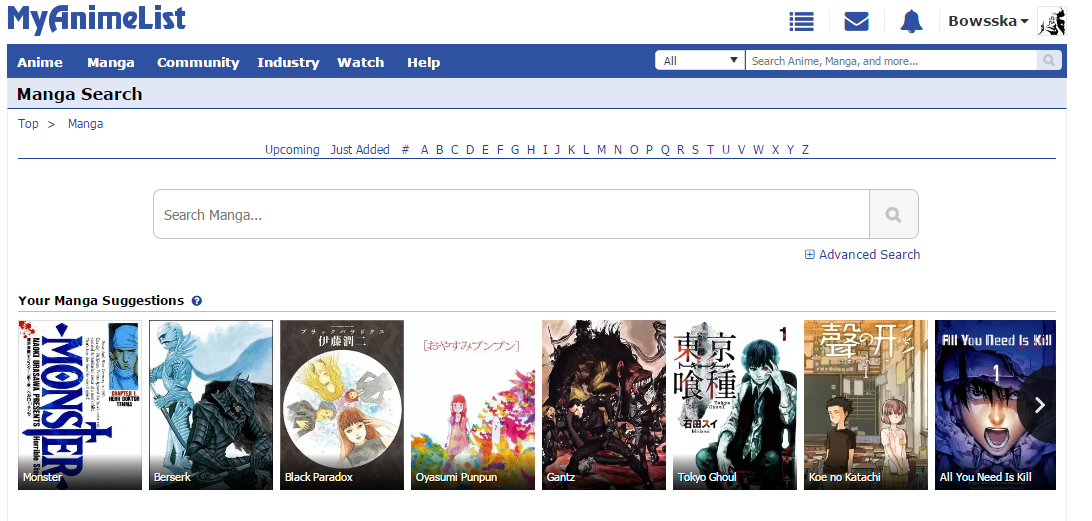Open the Just Added manga link
The width and height of the screenshot is (1092, 521).
[x=360, y=149]
